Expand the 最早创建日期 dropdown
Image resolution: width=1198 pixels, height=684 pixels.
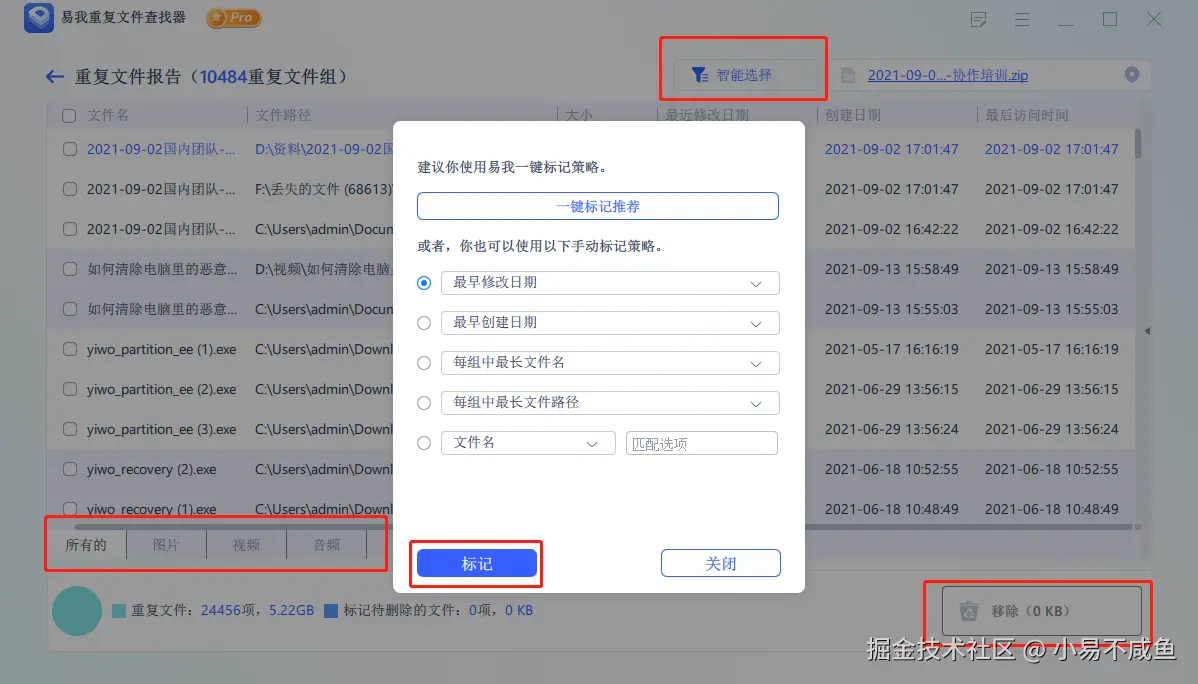(x=610, y=323)
